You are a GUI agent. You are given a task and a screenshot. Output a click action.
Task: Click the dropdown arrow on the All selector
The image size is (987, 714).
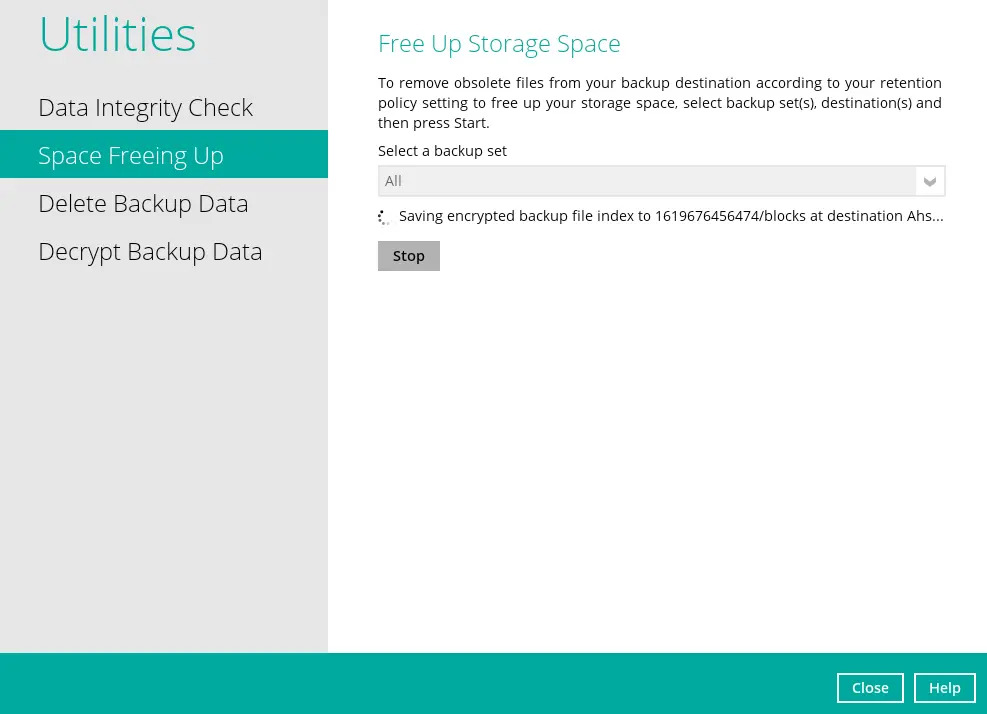coord(929,181)
